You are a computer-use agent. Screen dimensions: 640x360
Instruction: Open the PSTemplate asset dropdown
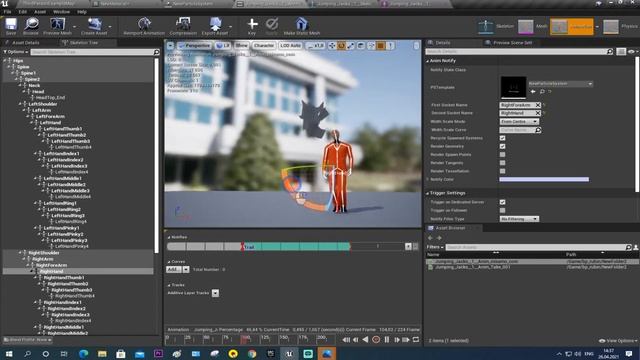[560, 84]
